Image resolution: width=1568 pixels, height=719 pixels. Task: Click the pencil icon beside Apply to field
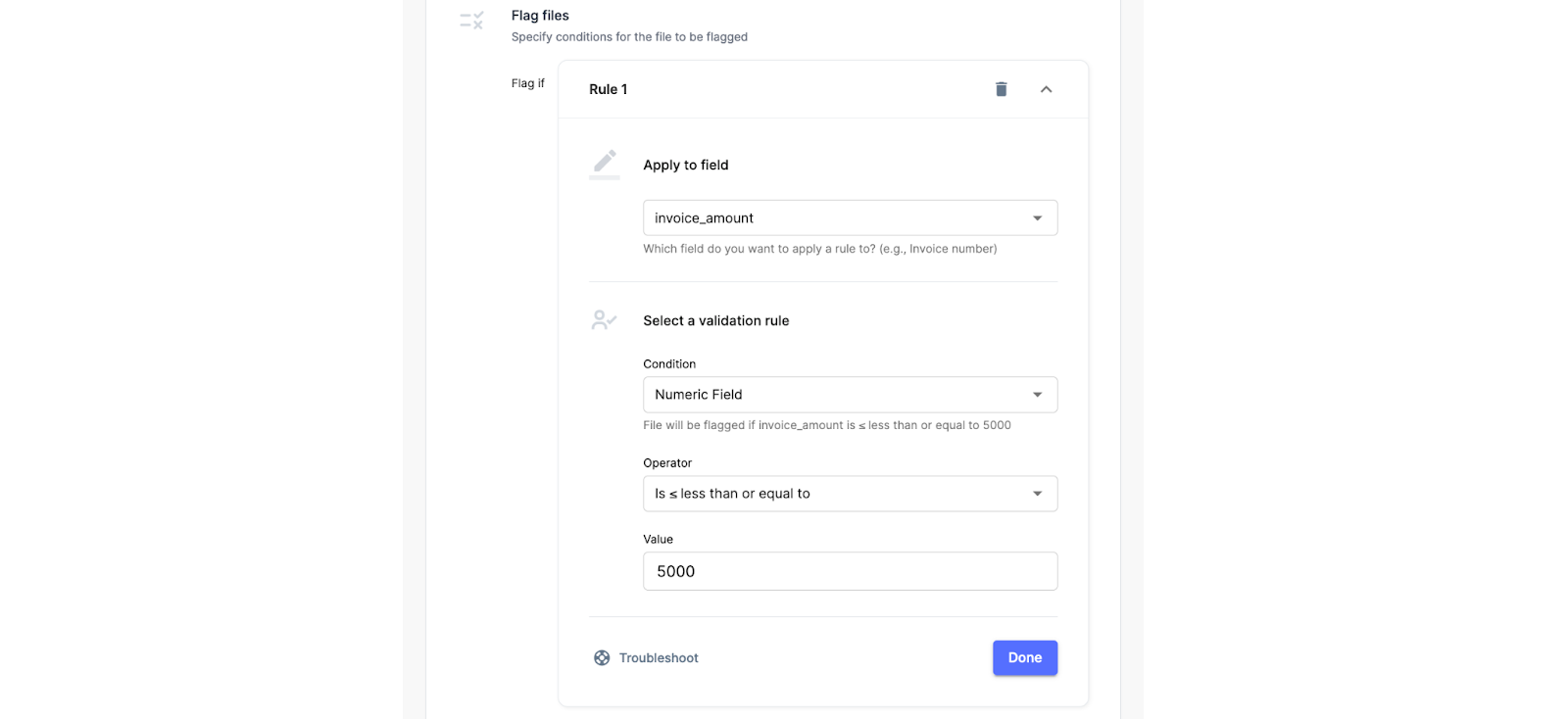(x=605, y=163)
